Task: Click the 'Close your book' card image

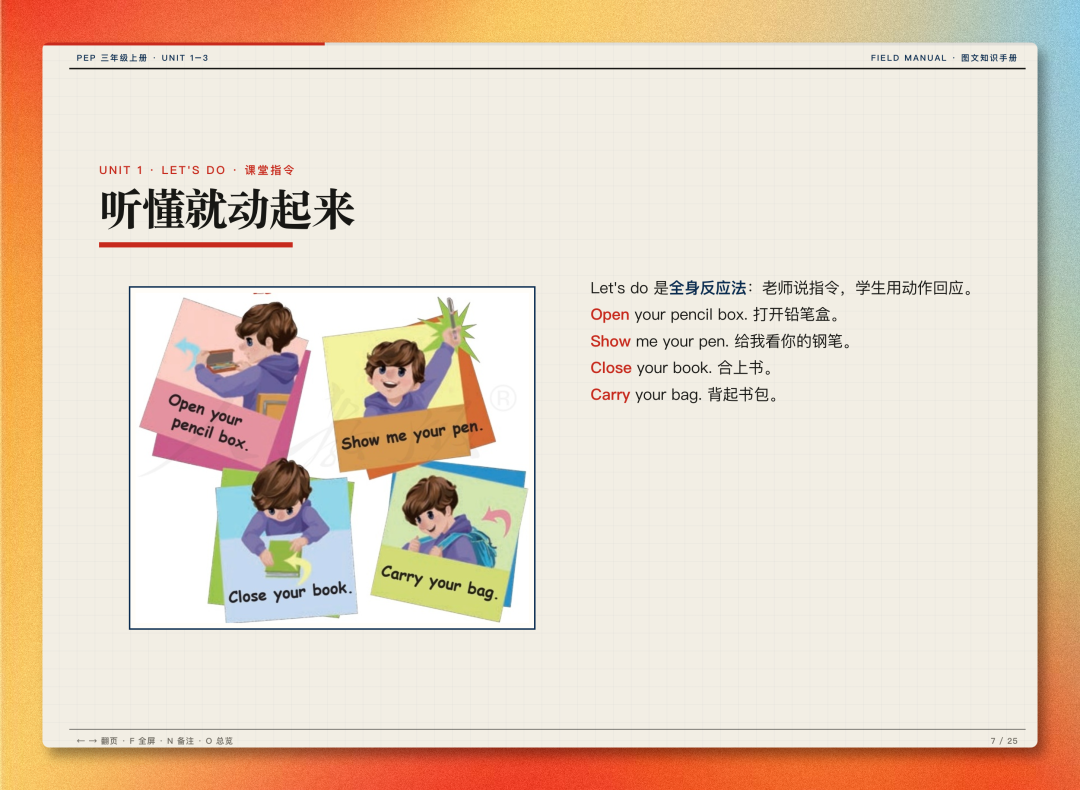Action: [283, 541]
